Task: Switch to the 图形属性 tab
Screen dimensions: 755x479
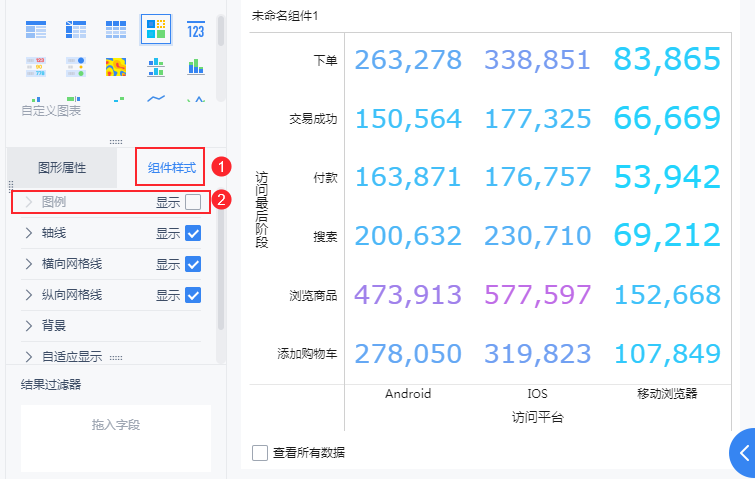Action: (62, 168)
